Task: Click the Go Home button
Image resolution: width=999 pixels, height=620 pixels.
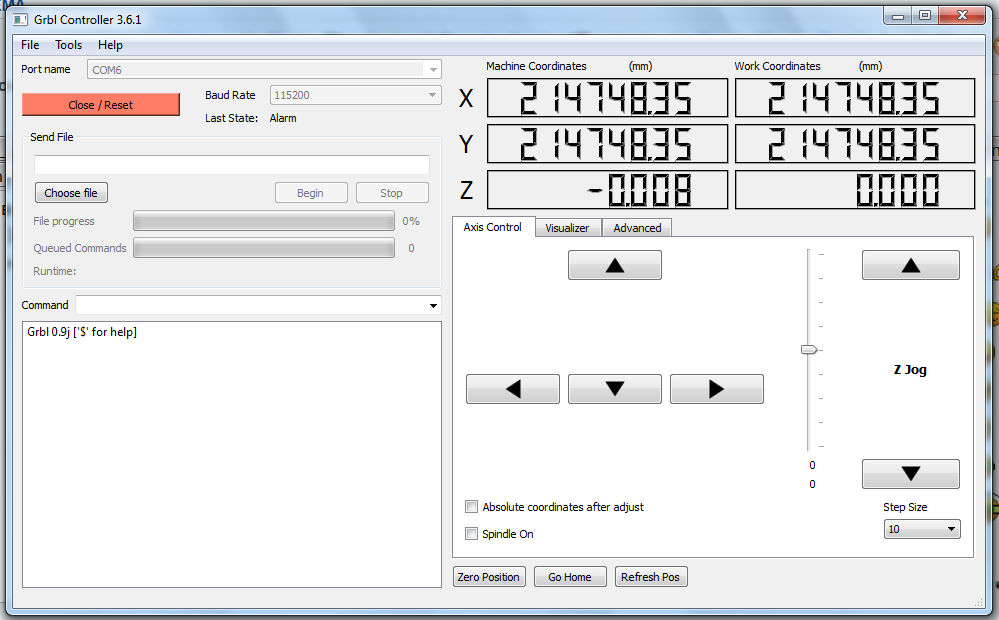Action: coord(570,577)
